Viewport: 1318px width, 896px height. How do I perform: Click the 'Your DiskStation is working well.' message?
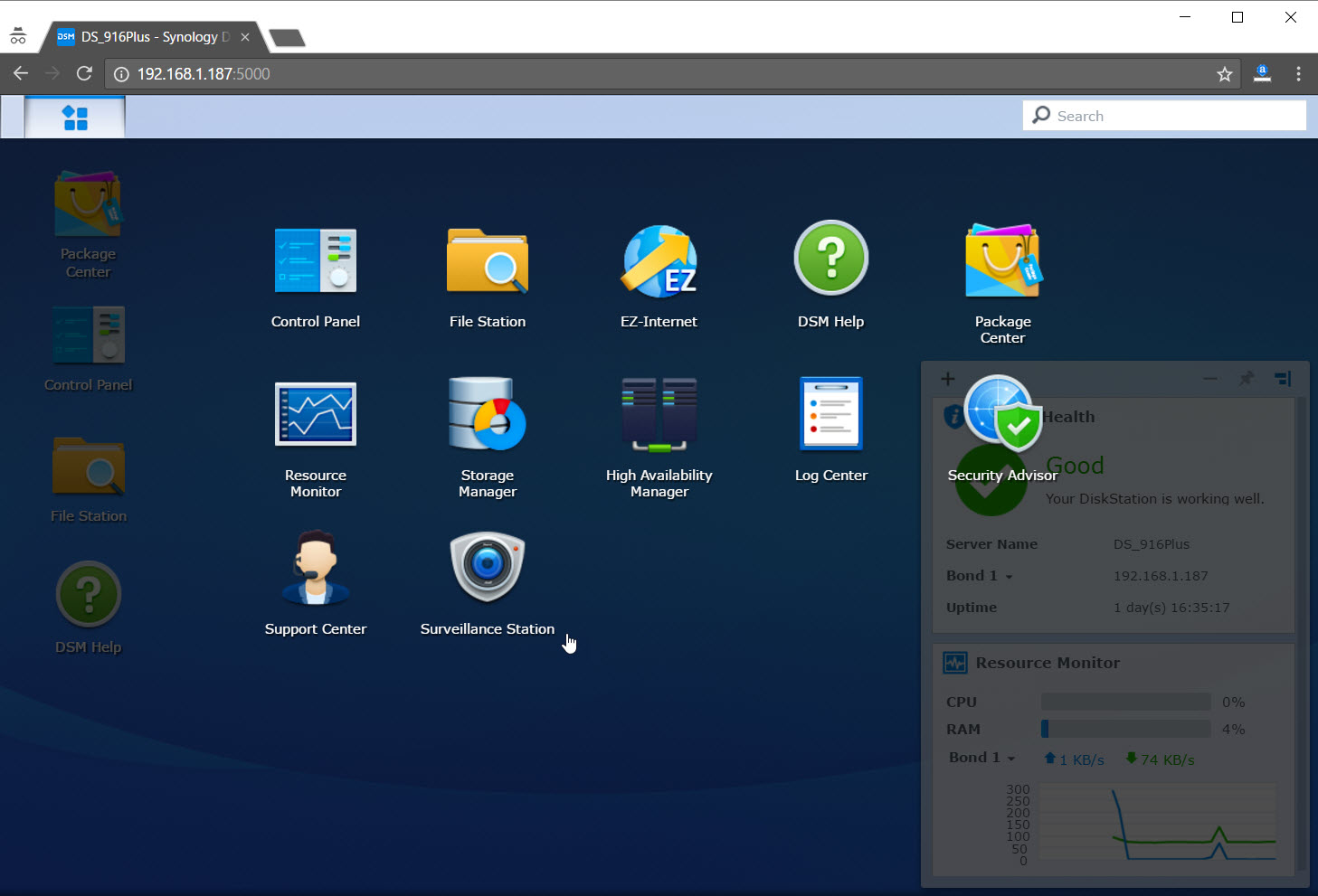1155,498
